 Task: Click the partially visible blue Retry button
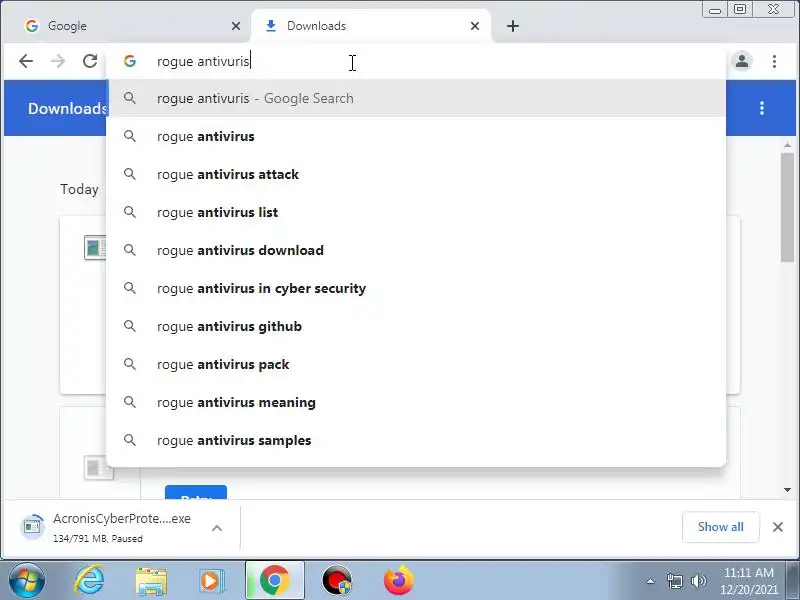click(196, 492)
